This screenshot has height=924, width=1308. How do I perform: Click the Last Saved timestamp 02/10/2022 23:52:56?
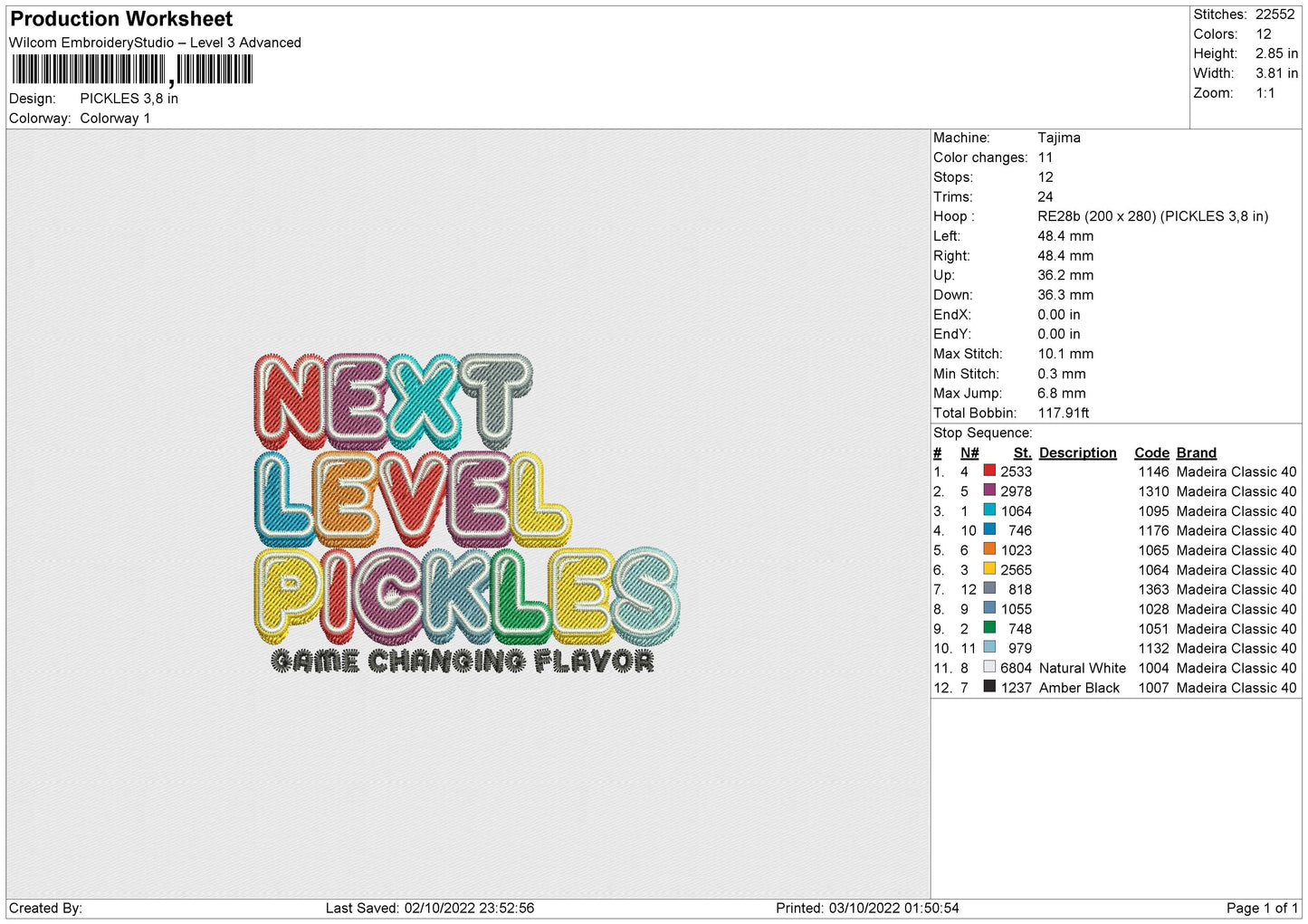[x=470, y=908]
